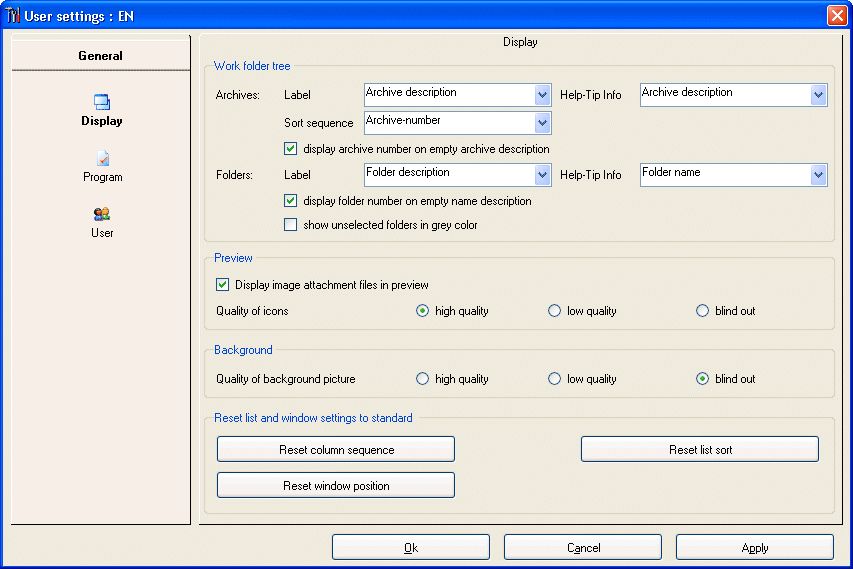The image size is (853, 569).
Task: Open the Program settings icon
Action: [x=103, y=158]
